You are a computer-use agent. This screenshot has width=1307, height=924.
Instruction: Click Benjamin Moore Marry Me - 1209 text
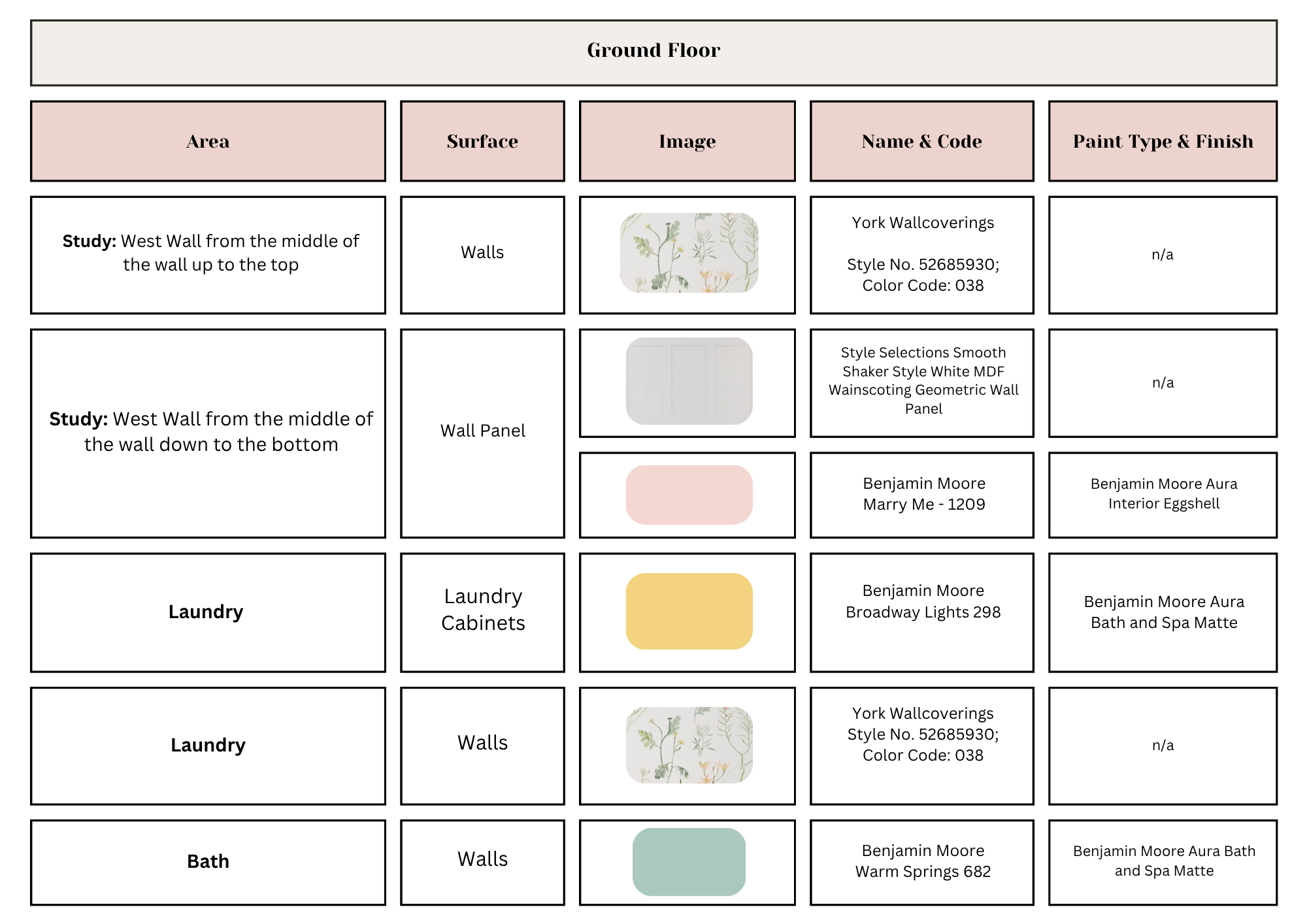coord(923,494)
